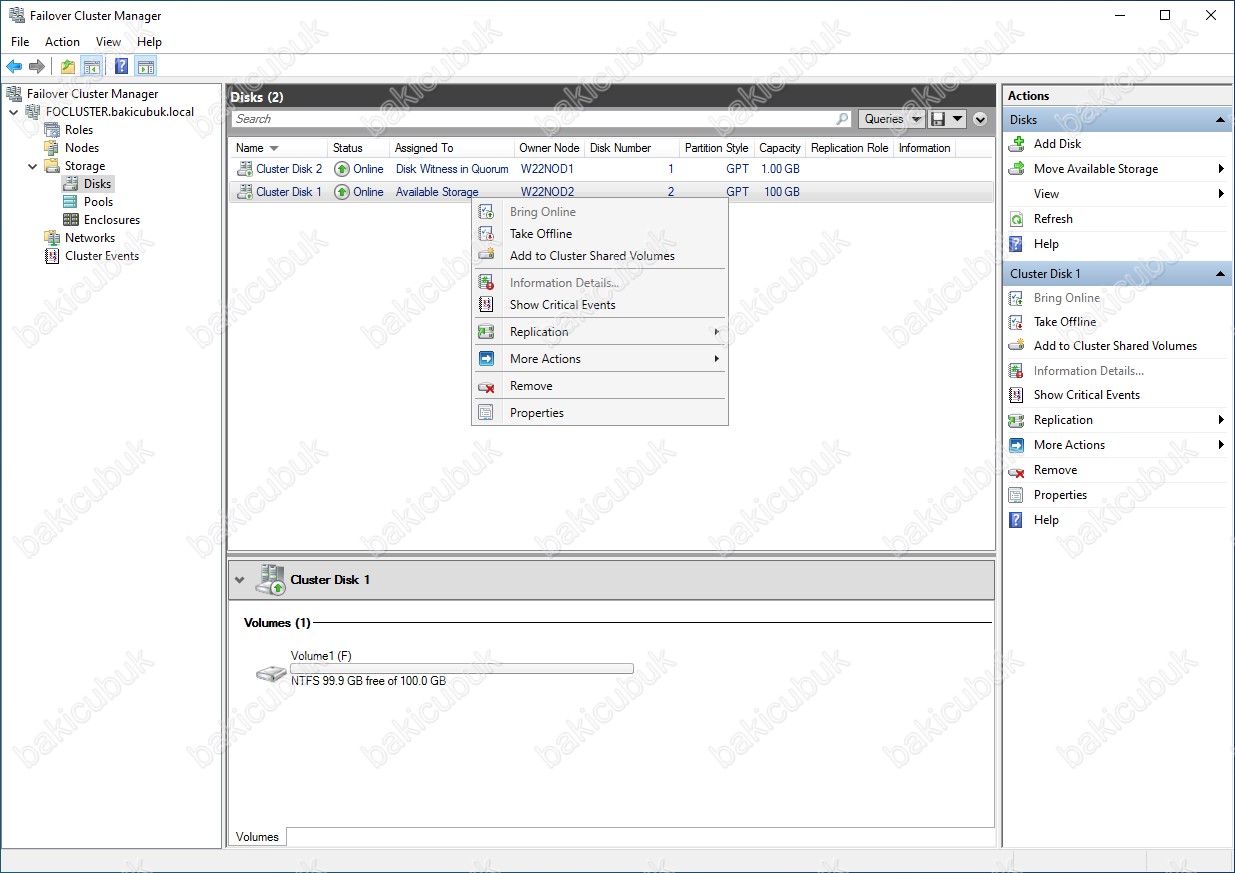Click the Back arrow toolbar icon

pyautogui.click(x=14, y=67)
